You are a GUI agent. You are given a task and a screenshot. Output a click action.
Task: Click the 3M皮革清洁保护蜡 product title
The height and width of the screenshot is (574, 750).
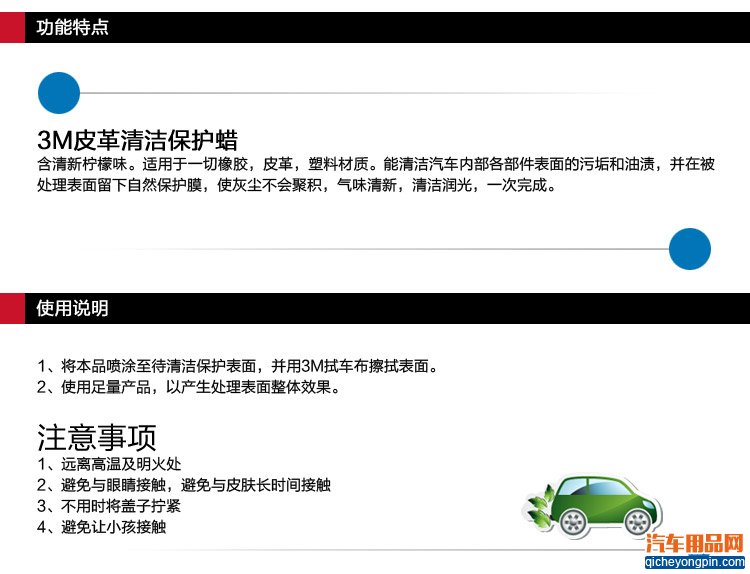pyautogui.click(x=137, y=140)
